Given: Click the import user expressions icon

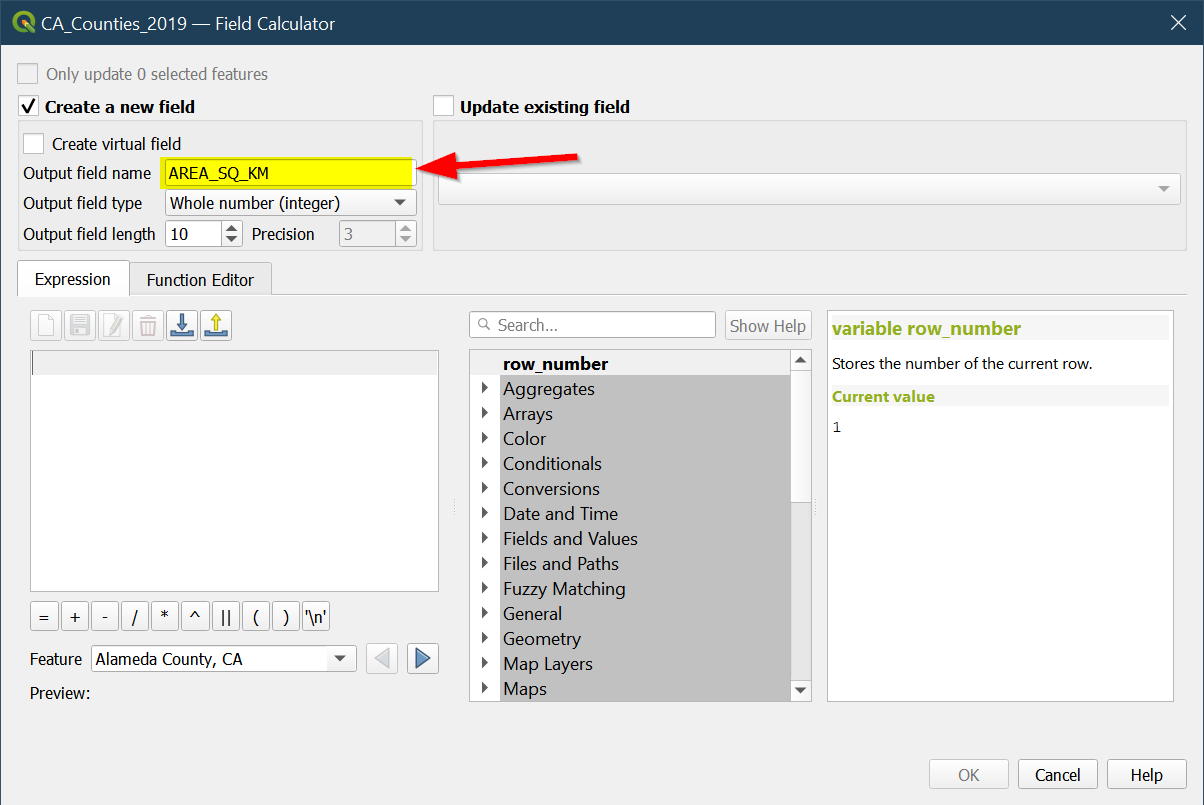Looking at the screenshot, I should 181,325.
